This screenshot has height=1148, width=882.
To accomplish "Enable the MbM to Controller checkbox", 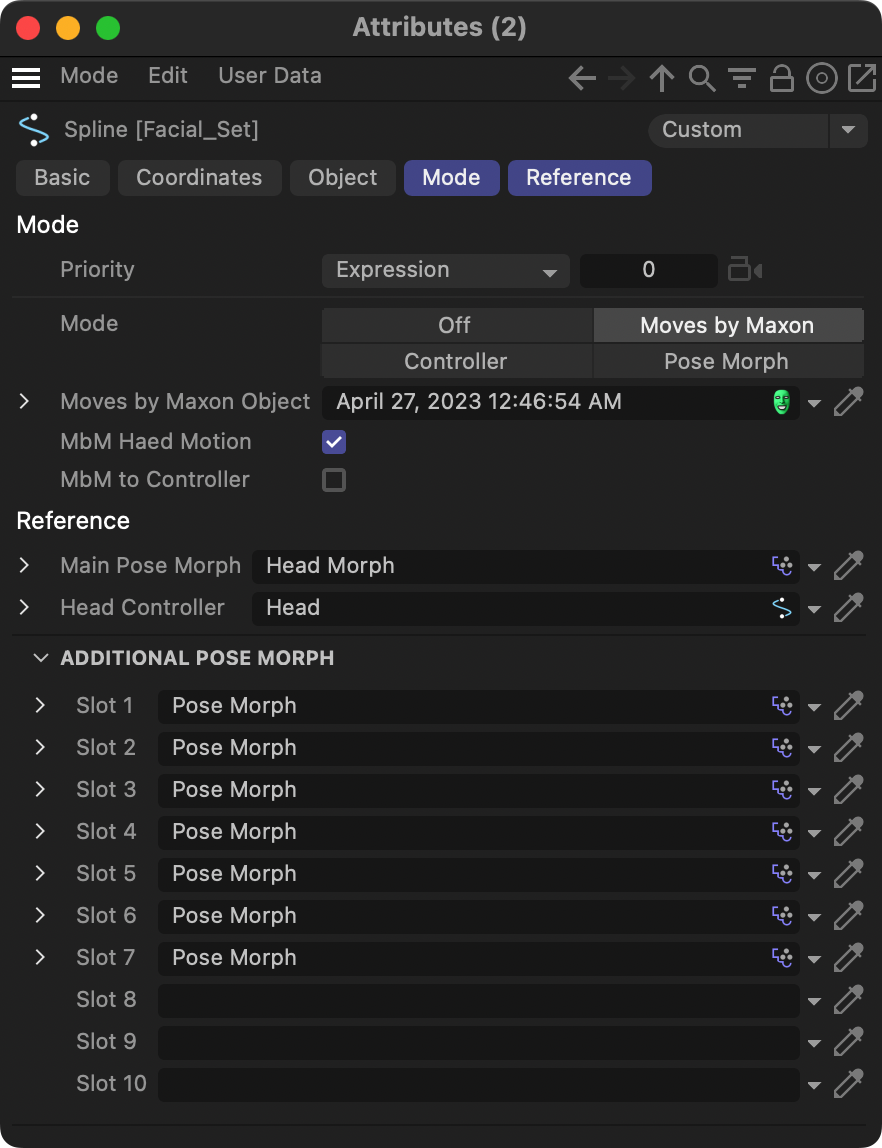I will click(x=334, y=480).
